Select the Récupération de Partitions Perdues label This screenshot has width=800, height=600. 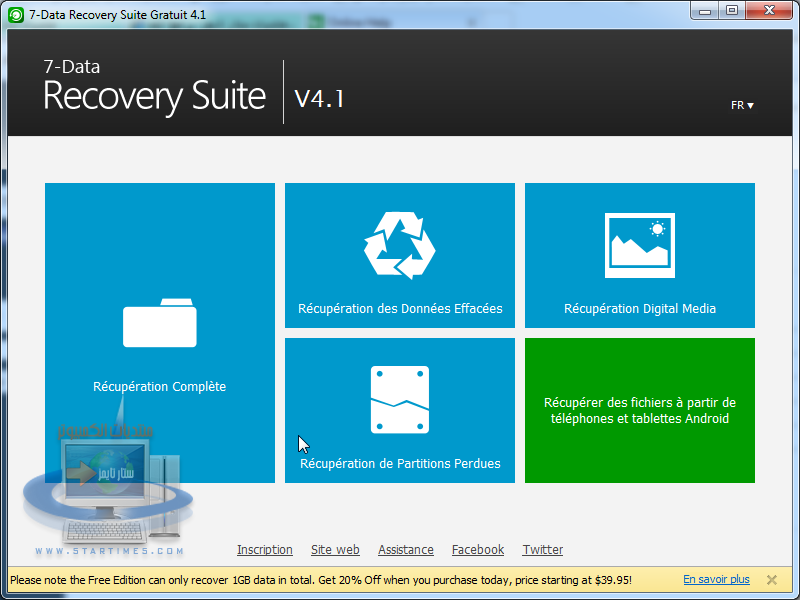[400, 464]
